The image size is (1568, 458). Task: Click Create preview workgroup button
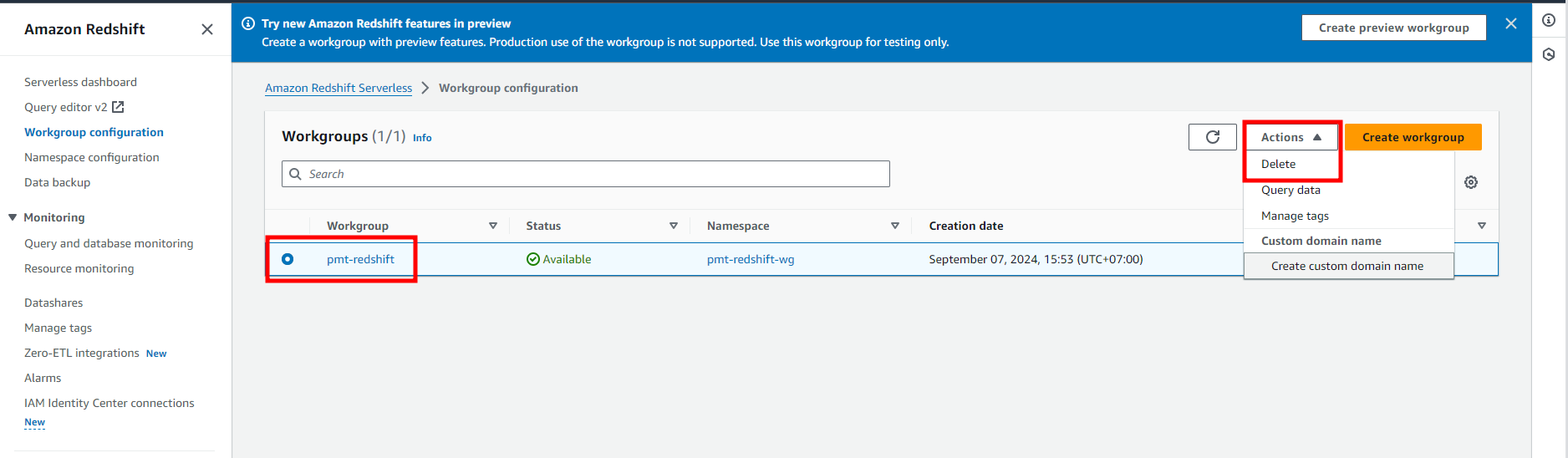pyautogui.click(x=1393, y=28)
